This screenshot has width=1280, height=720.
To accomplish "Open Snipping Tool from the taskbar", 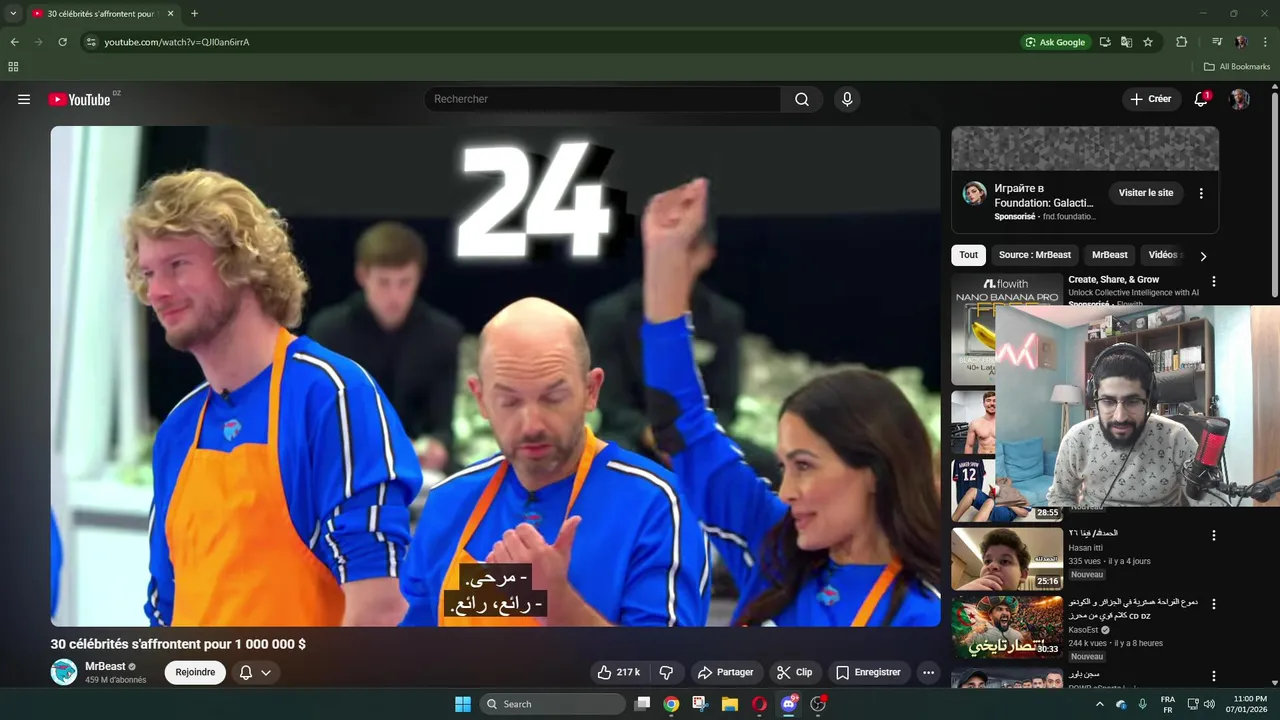I will click(x=700, y=704).
